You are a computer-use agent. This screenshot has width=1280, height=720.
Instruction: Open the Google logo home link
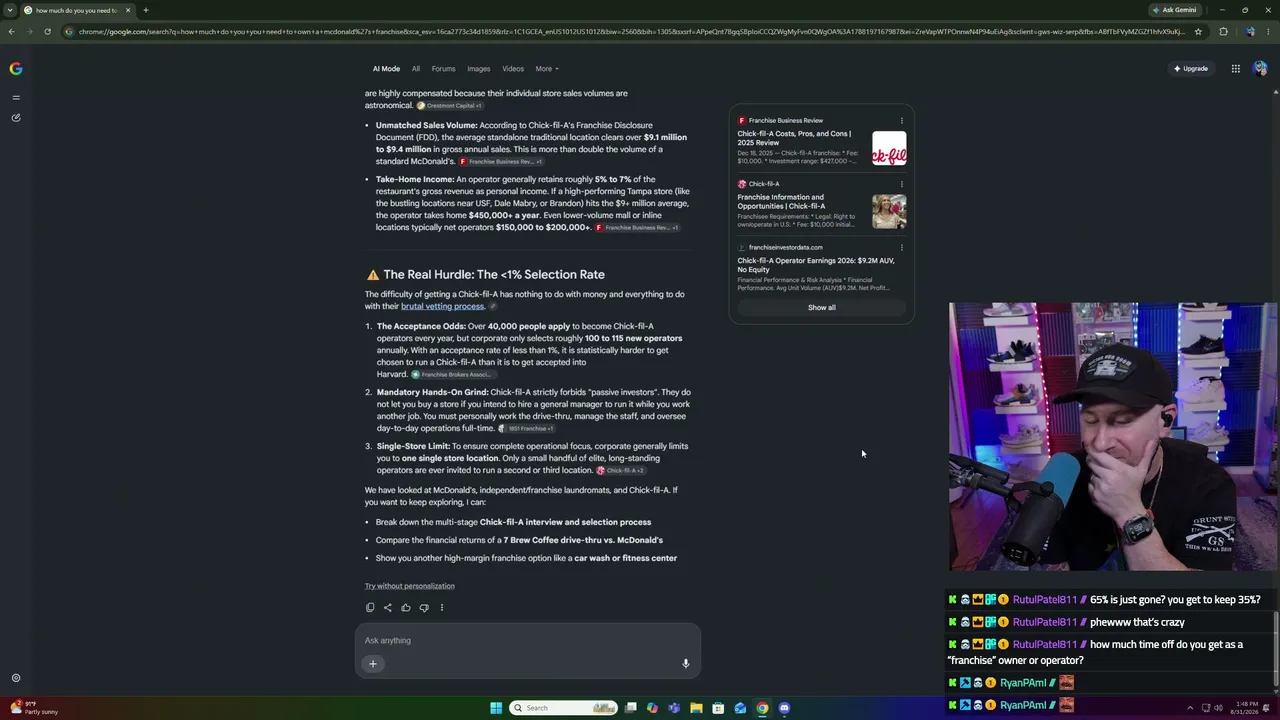point(15,69)
